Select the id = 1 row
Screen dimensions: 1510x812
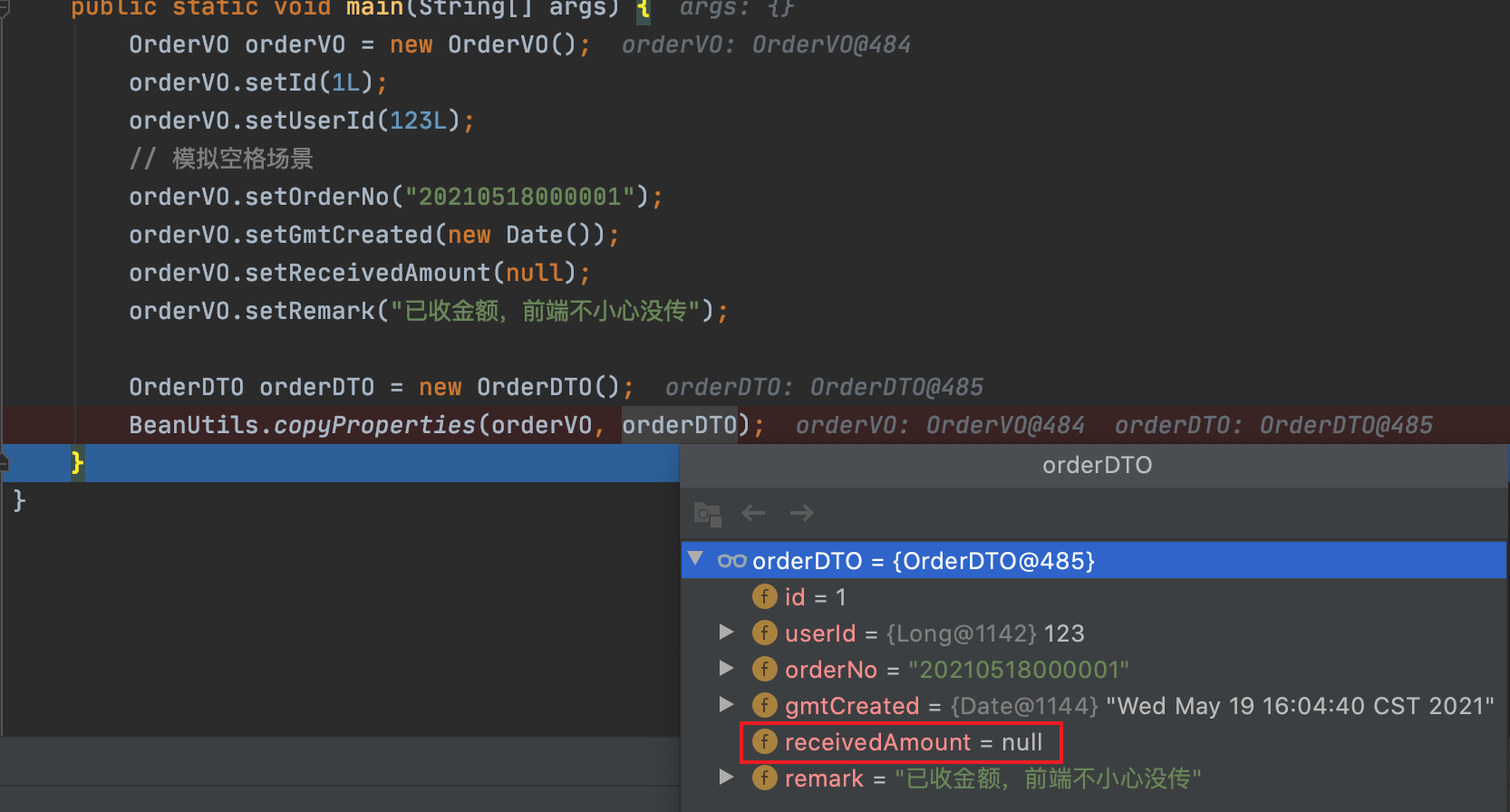1094,597
